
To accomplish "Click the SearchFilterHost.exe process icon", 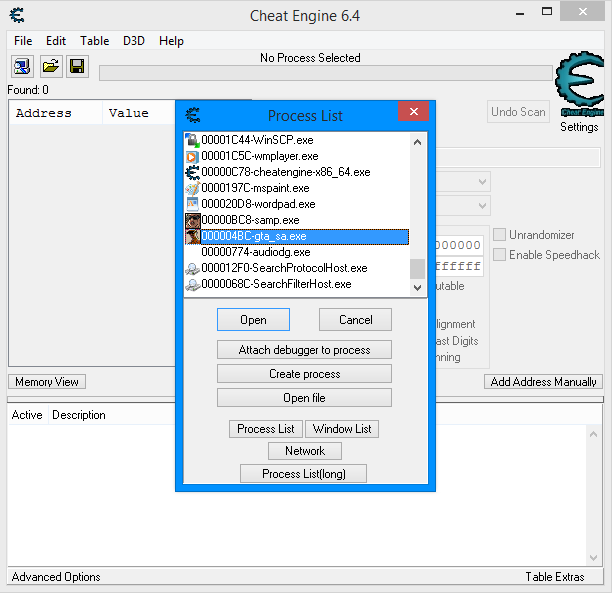I will click(x=192, y=285).
